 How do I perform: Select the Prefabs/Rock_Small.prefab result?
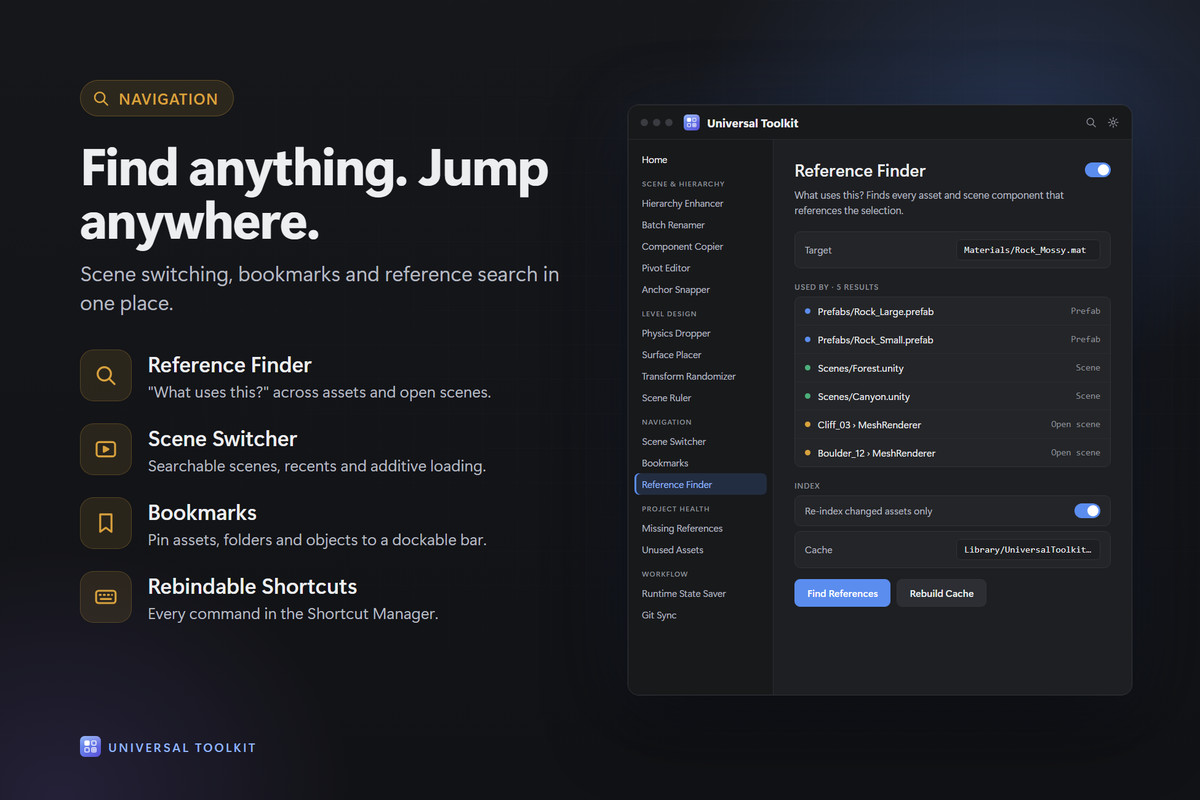click(952, 340)
